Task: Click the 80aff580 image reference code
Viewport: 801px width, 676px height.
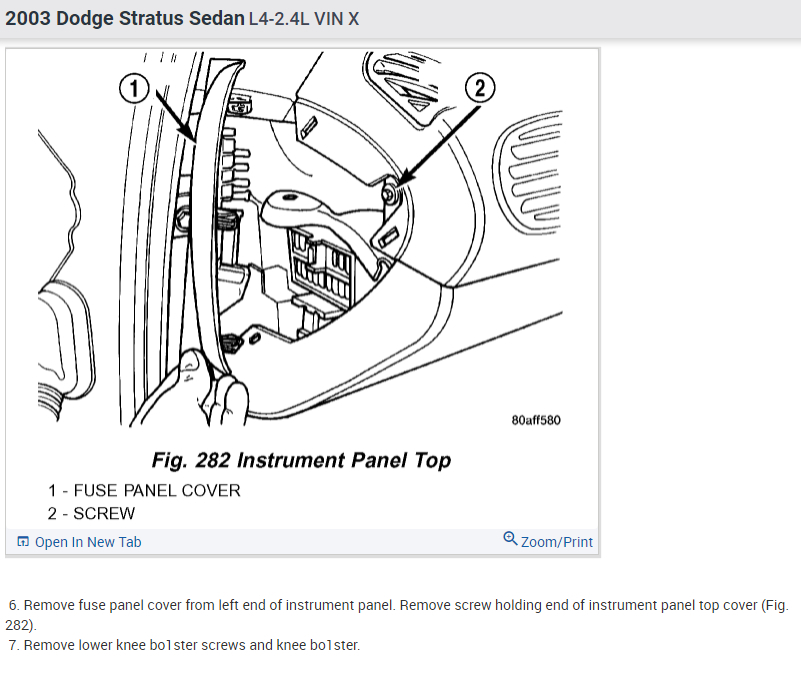Action: click(536, 420)
